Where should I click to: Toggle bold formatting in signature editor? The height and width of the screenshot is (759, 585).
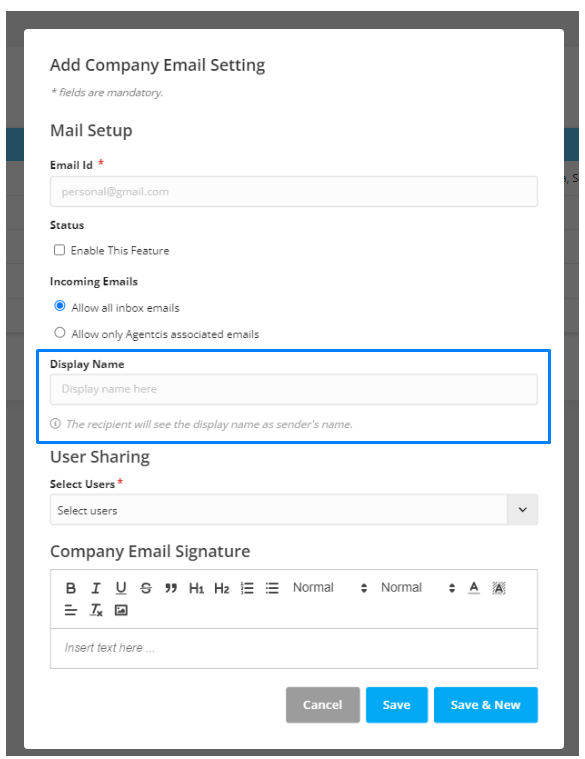point(71,588)
